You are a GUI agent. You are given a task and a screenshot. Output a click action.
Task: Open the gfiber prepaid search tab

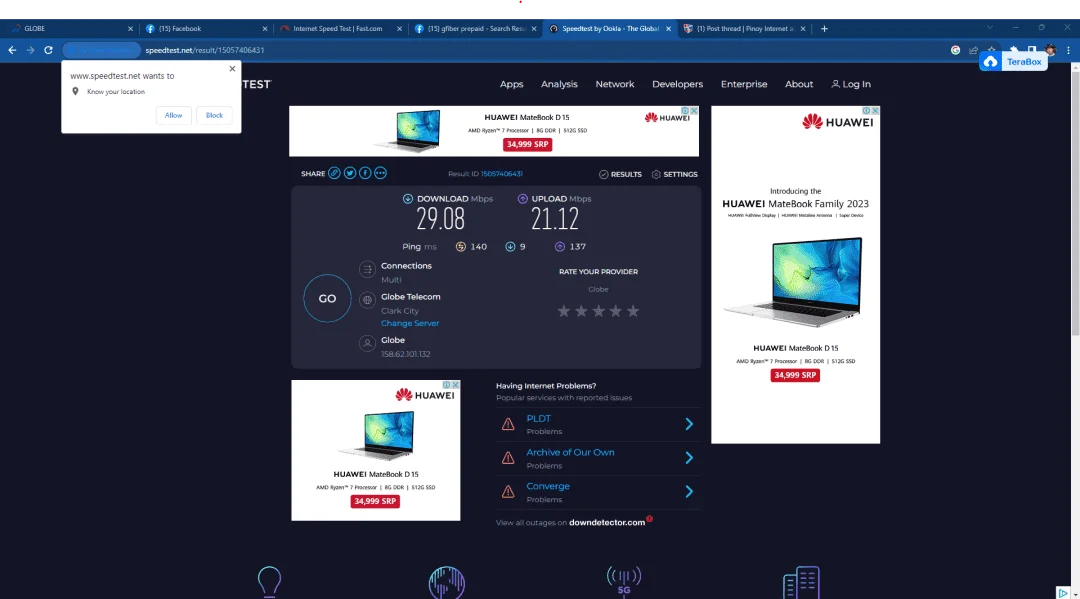tap(477, 29)
